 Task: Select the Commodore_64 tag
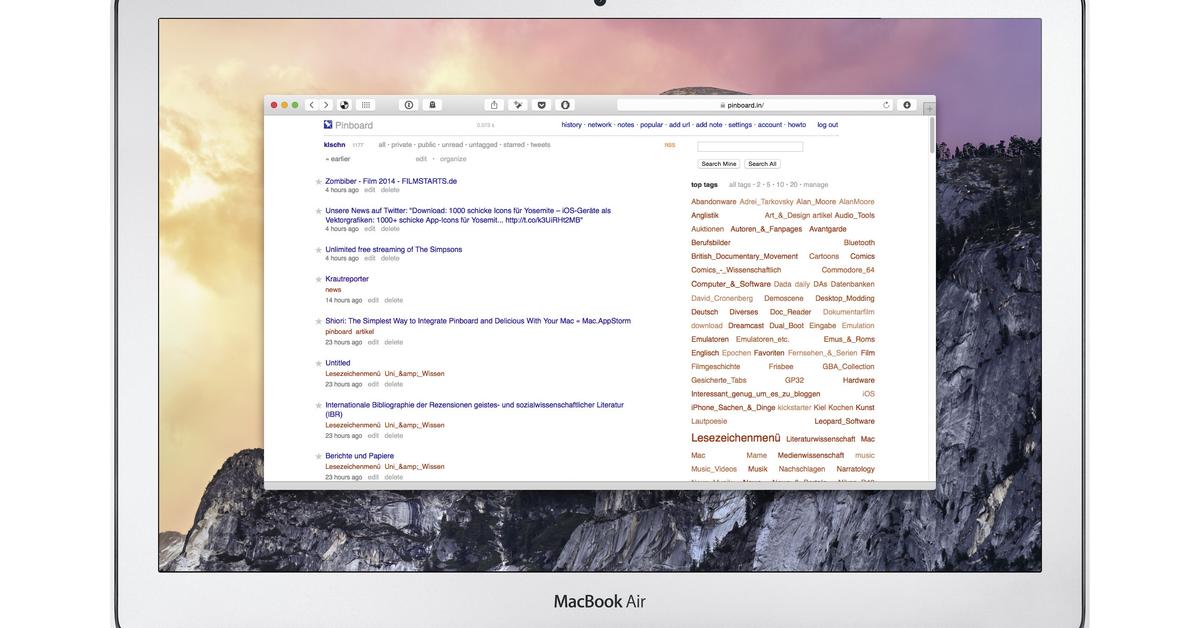pyautogui.click(x=848, y=270)
